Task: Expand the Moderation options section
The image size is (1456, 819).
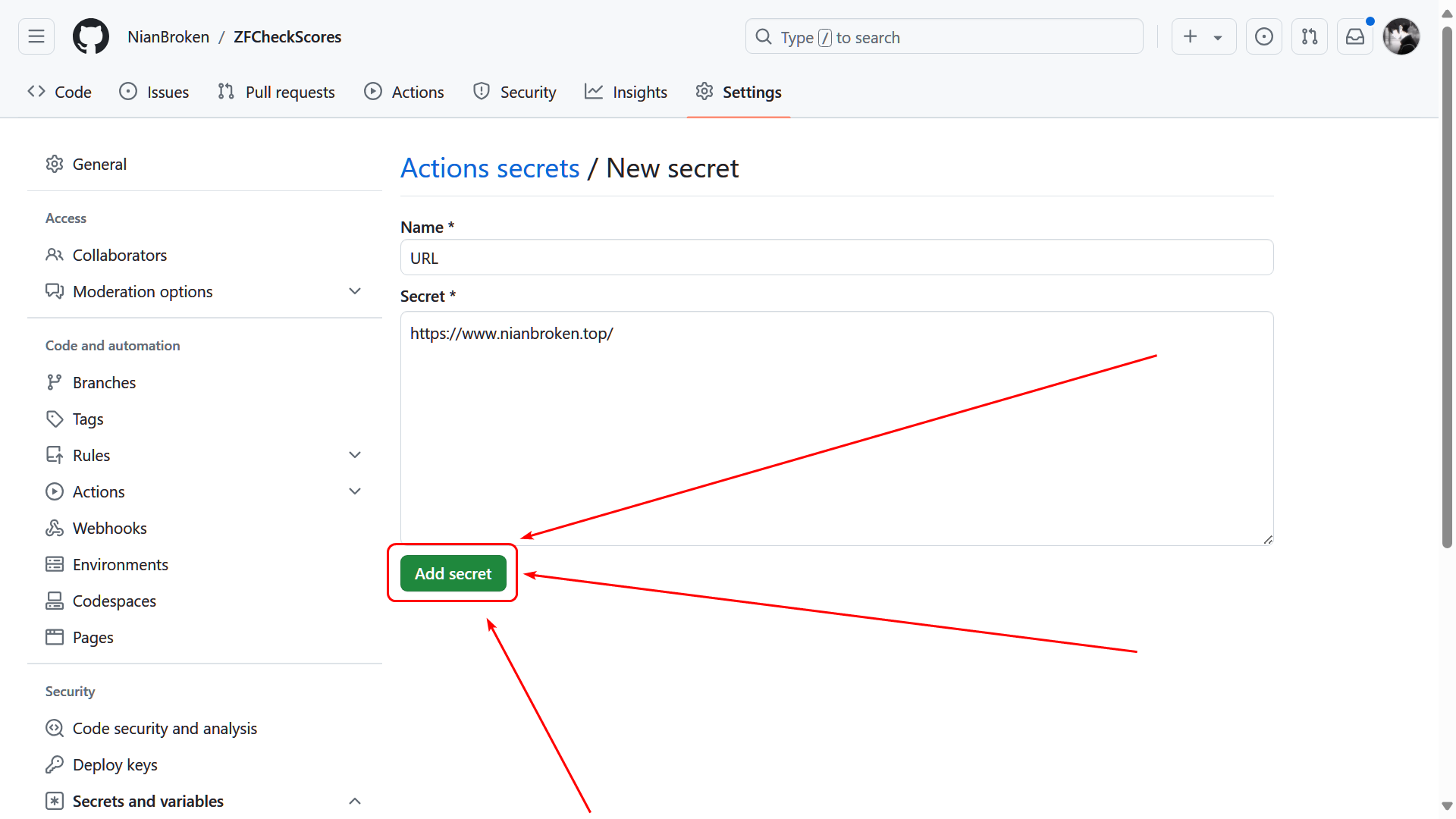Action: pos(354,292)
